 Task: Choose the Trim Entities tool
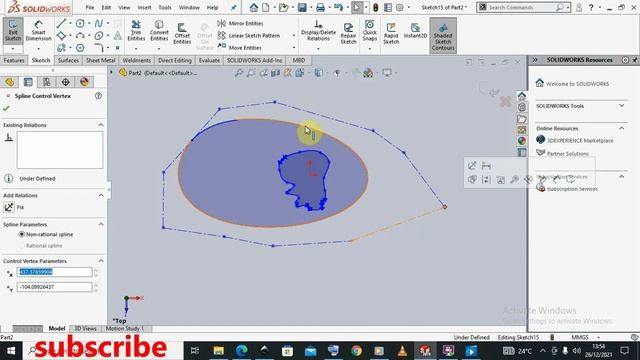136,31
